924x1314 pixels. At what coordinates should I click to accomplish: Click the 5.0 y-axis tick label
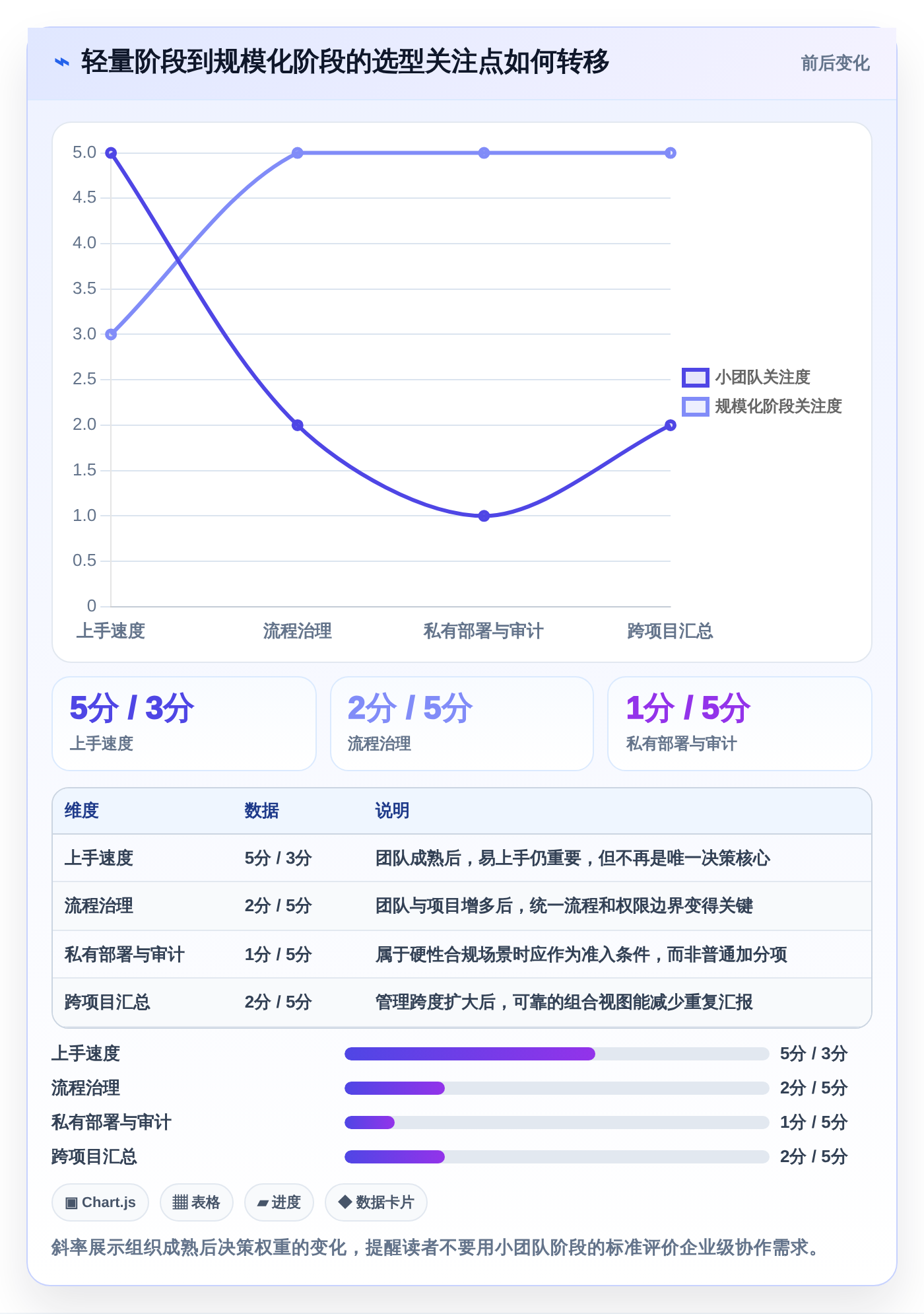tap(84, 153)
